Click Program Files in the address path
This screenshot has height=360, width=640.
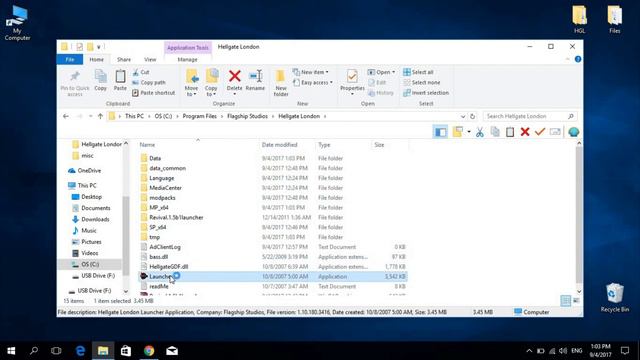pos(199,116)
